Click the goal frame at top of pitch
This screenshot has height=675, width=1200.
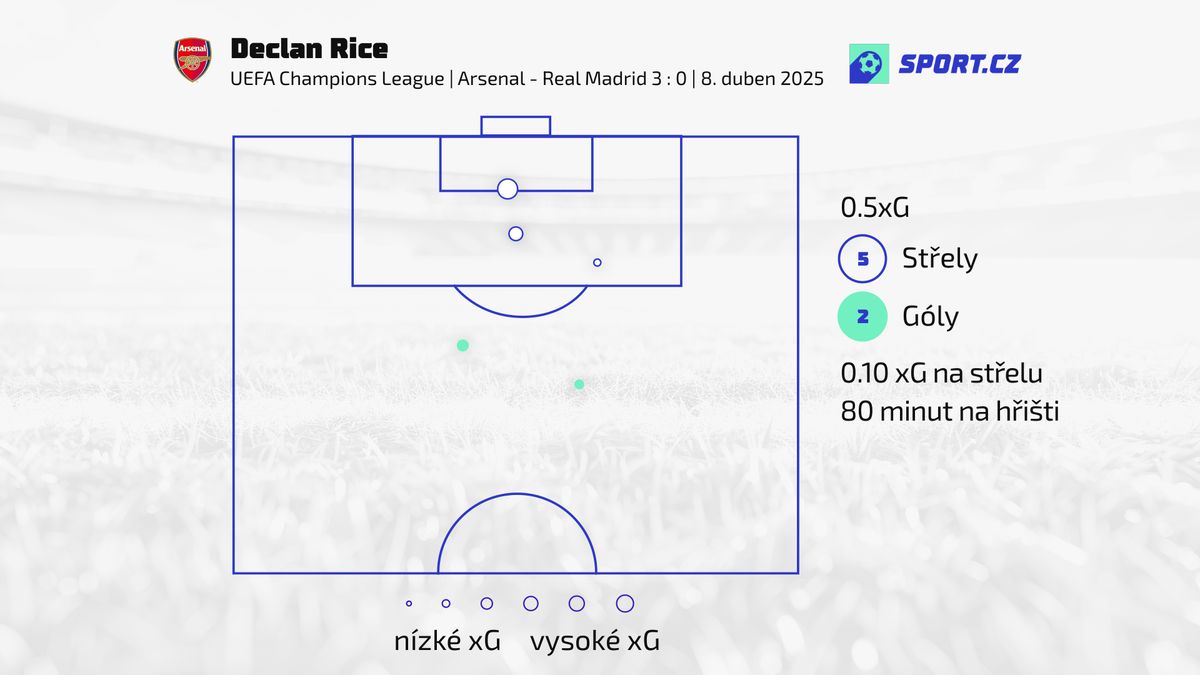pyautogui.click(x=516, y=126)
